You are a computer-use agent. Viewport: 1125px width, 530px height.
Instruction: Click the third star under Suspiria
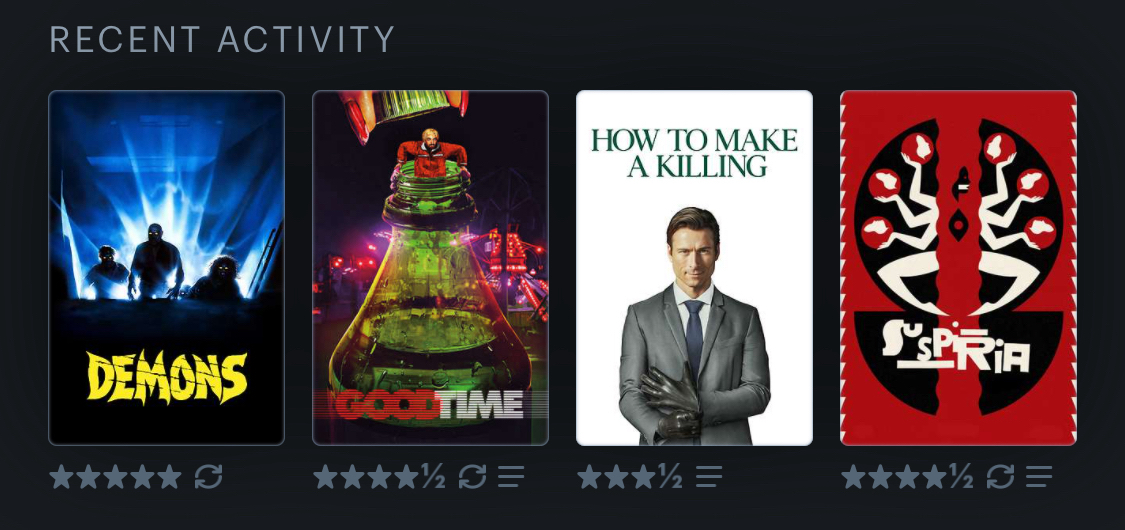coord(908,476)
